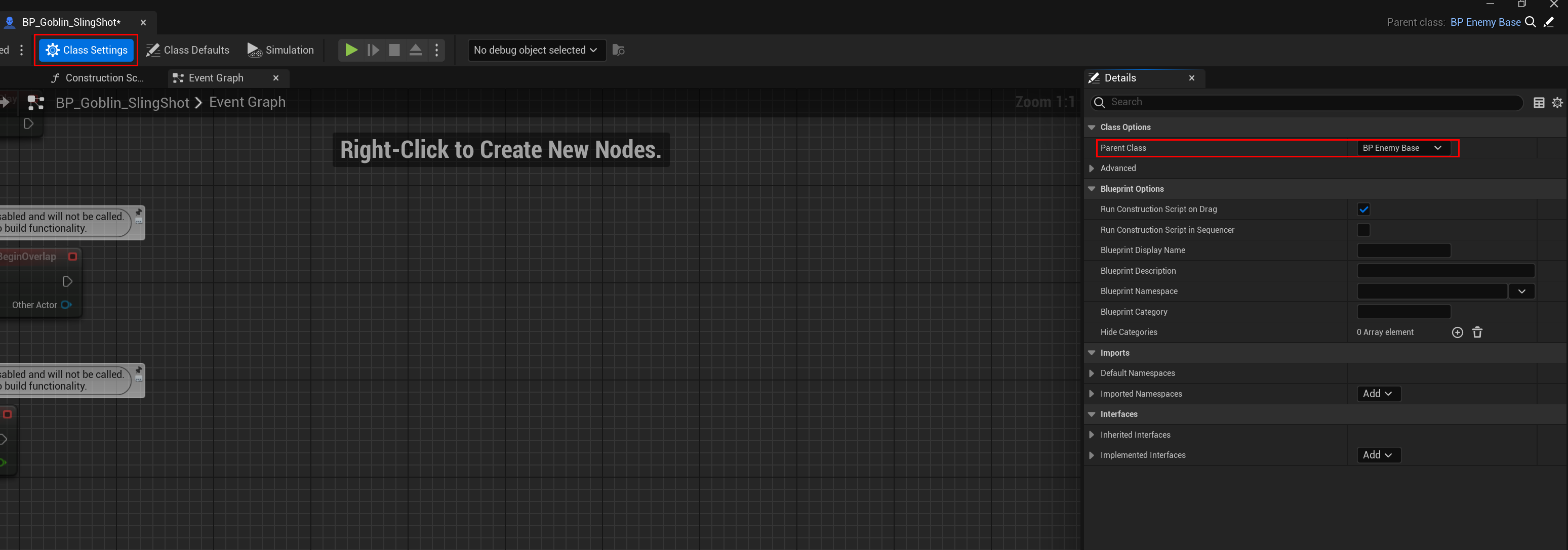This screenshot has width=1568, height=550.
Task: Open Details panel settings gear icon
Action: point(1557,102)
